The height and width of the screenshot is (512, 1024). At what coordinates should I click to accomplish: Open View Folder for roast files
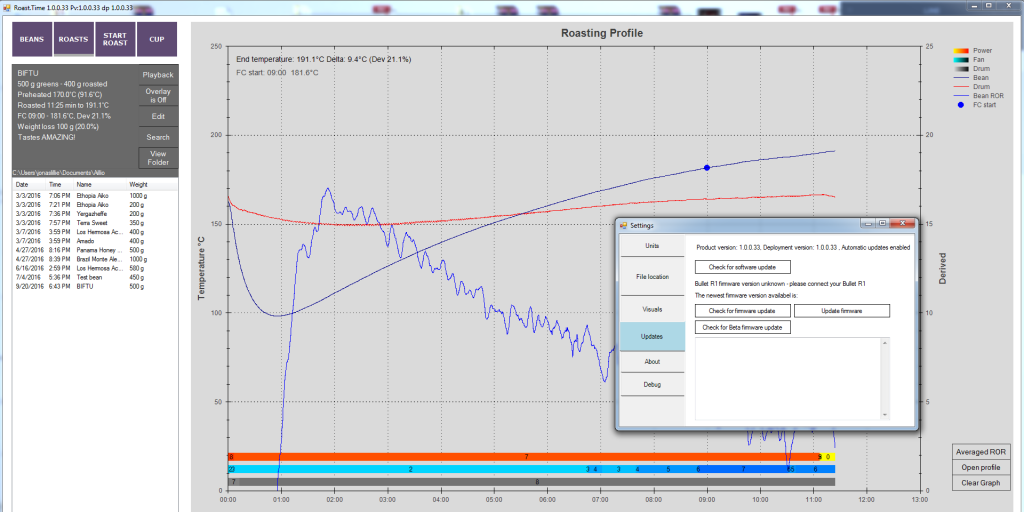(x=158, y=157)
